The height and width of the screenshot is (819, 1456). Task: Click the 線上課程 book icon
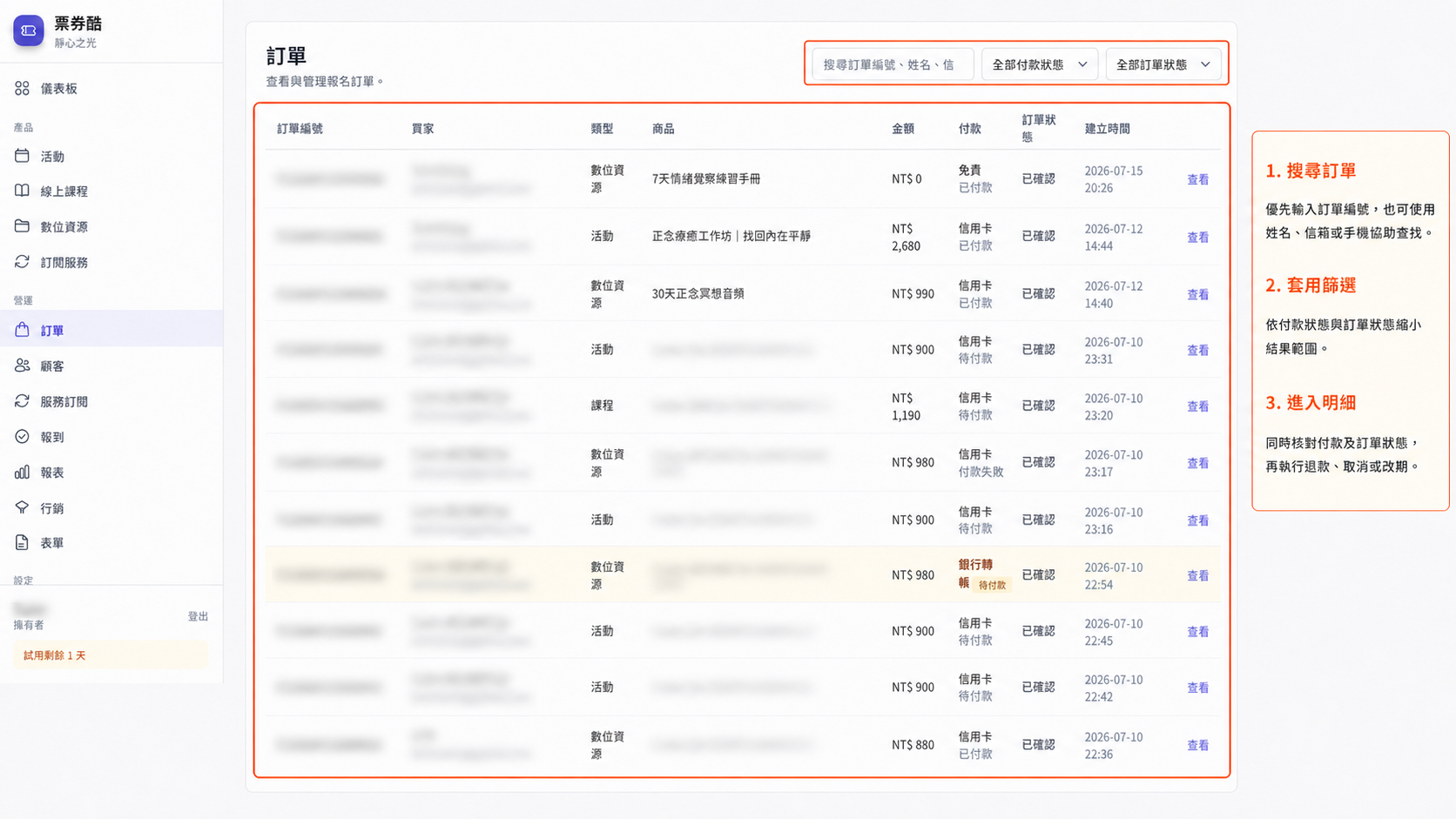point(23,191)
